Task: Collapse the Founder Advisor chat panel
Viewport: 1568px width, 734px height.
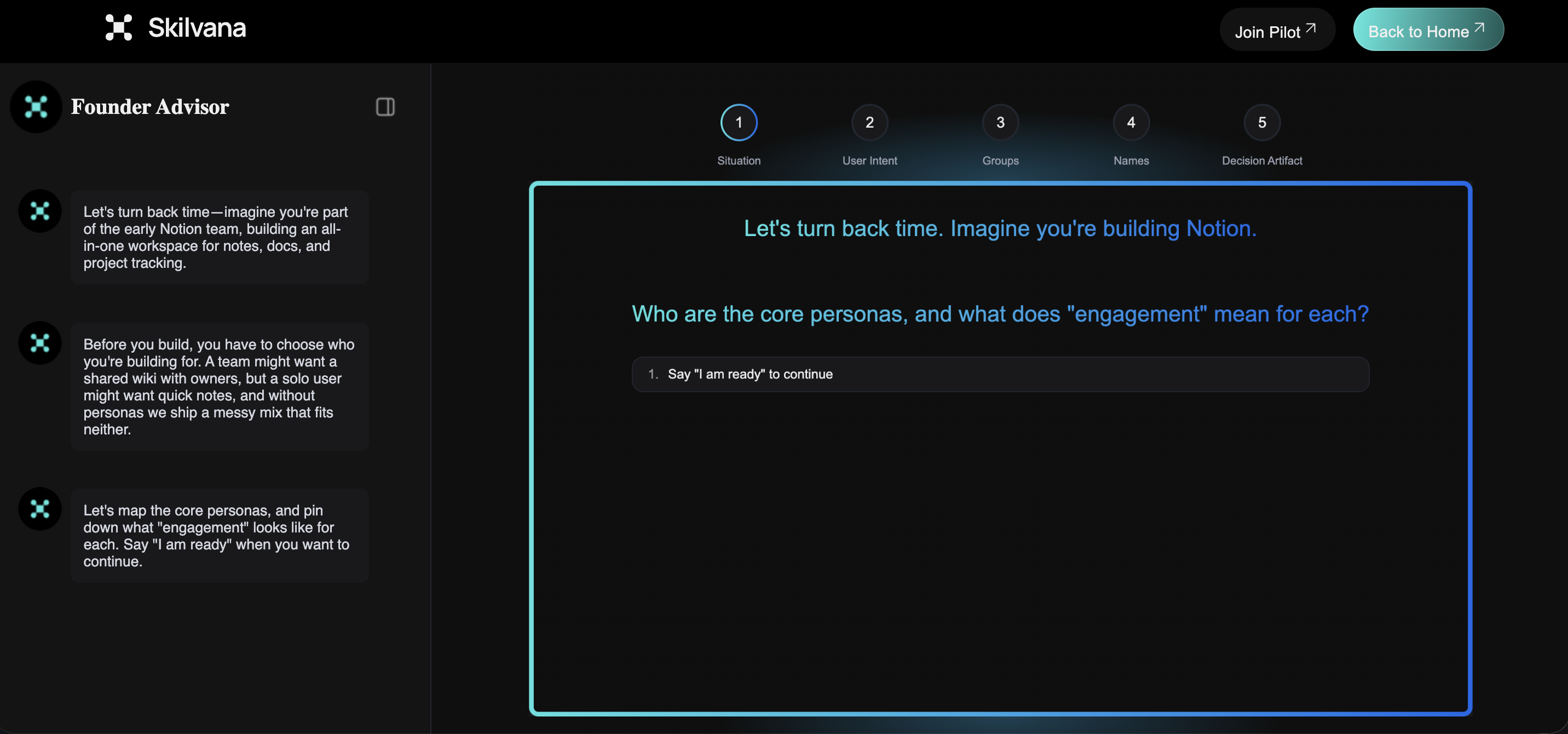Action: tap(385, 107)
